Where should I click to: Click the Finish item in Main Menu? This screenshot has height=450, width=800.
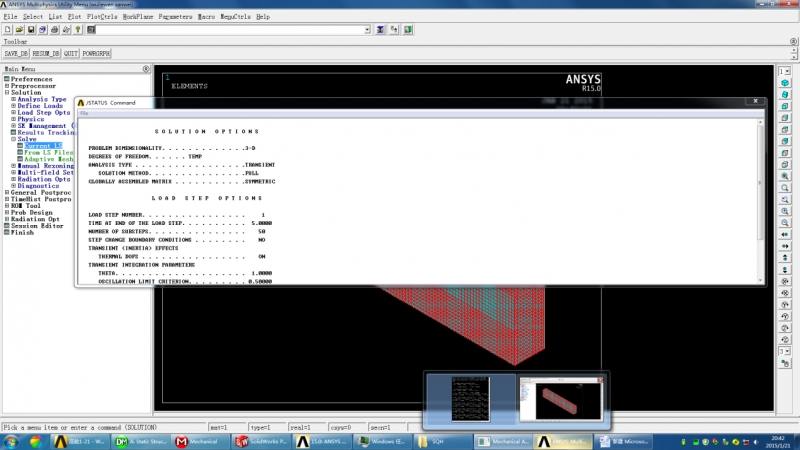(22, 232)
